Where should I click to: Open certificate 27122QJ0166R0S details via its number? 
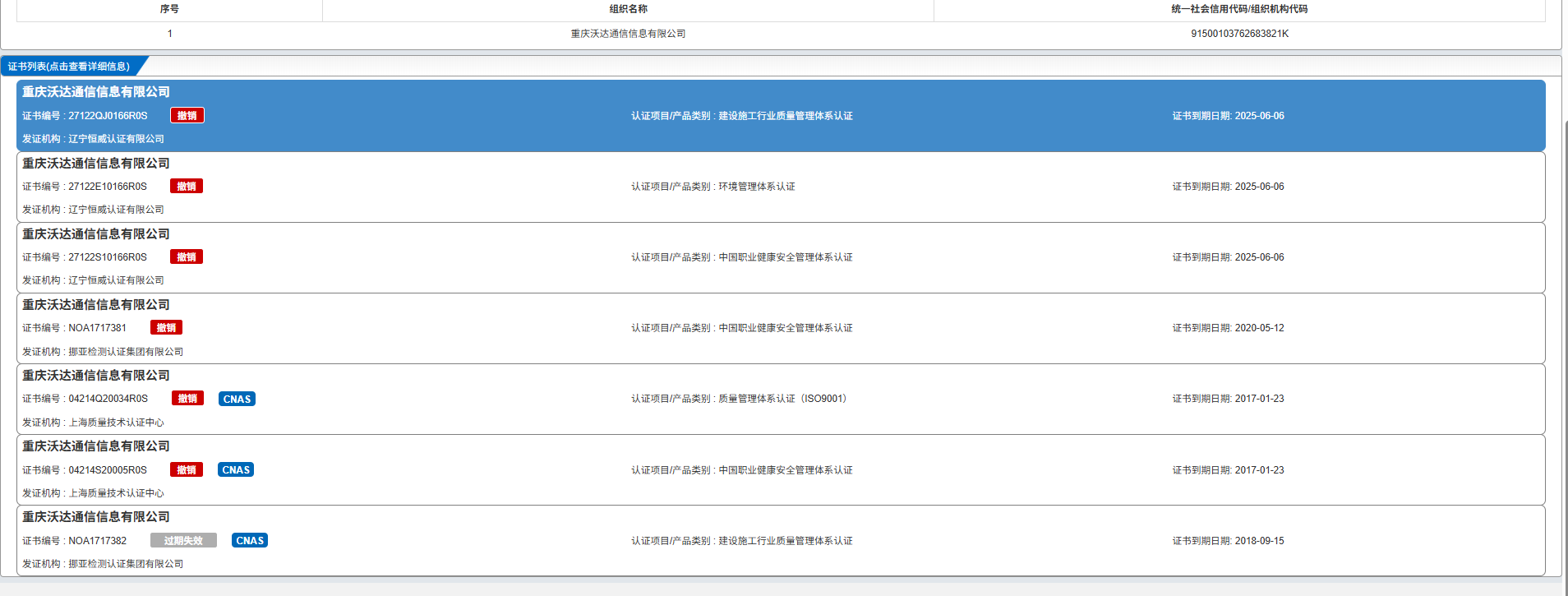108,116
